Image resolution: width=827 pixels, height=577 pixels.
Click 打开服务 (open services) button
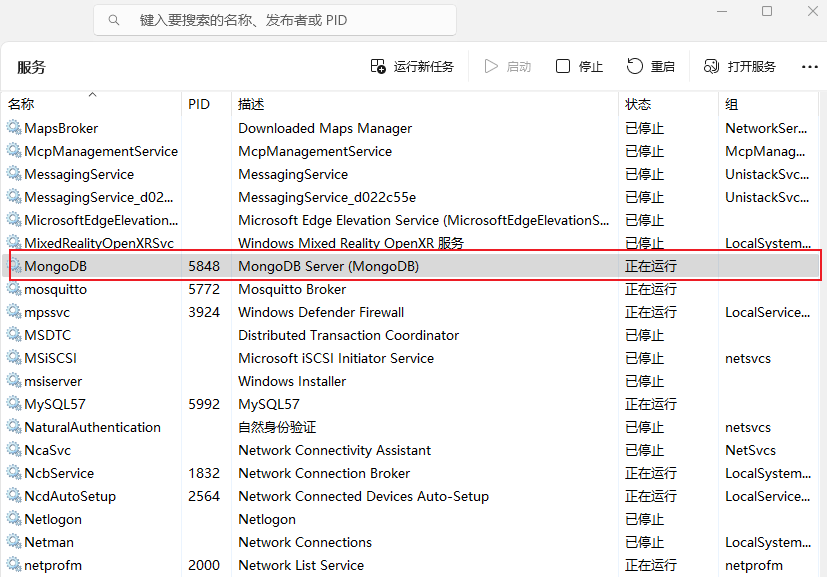tap(739, 66)
